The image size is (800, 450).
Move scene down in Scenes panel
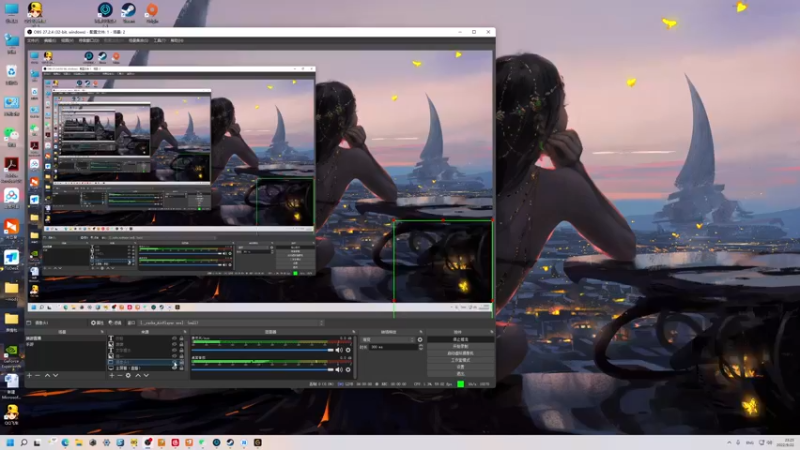(55, 376)
